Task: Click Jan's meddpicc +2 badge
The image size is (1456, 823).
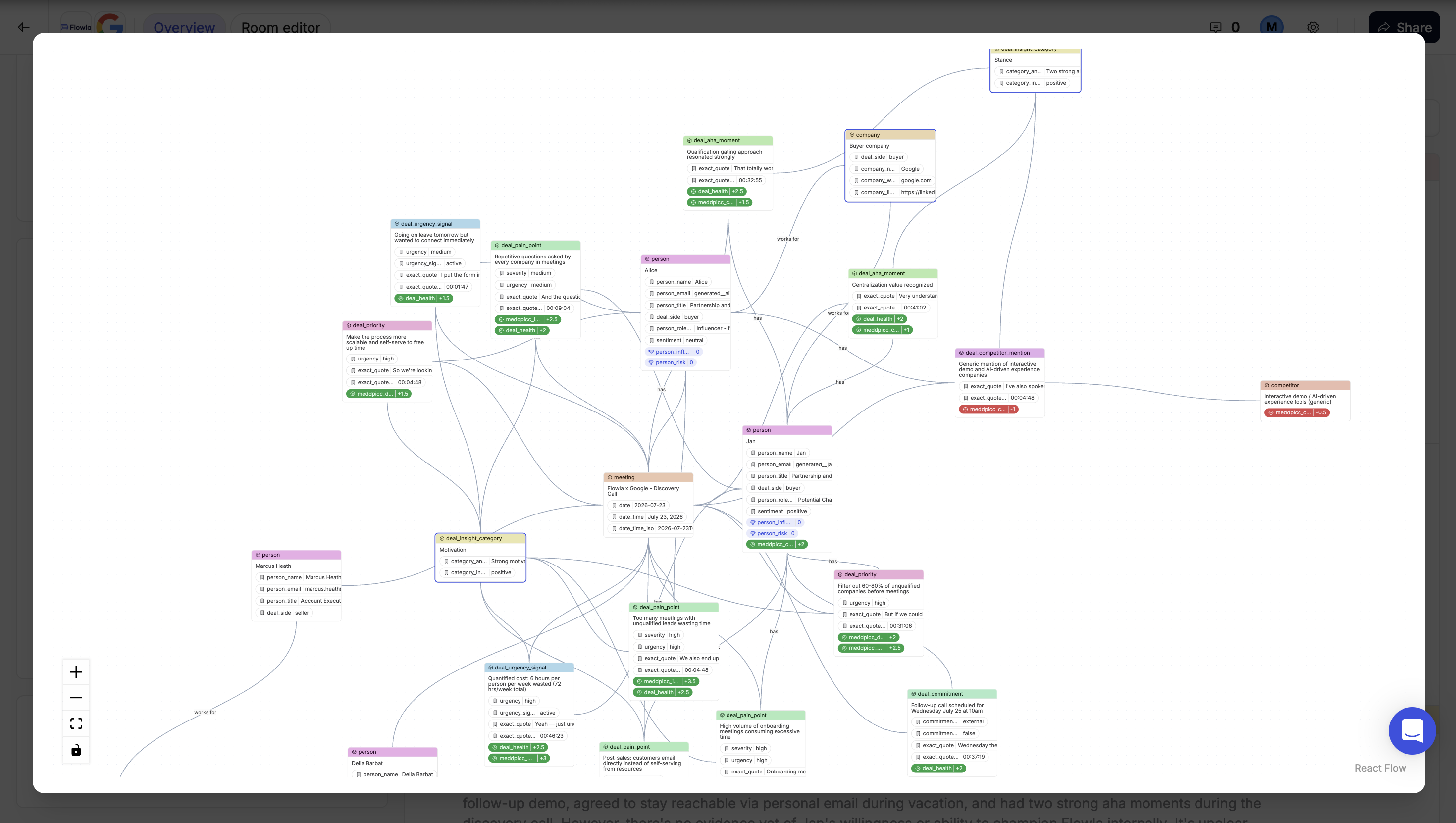Action: coord(777,544)
